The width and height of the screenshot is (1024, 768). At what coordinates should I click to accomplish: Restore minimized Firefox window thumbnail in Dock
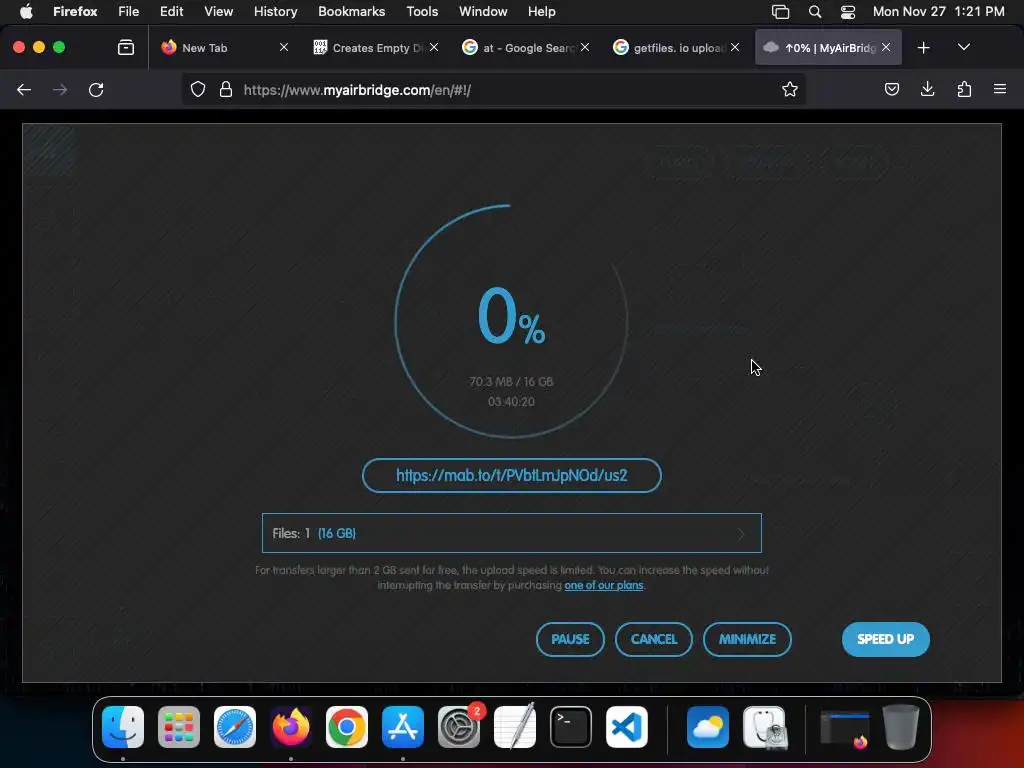coord(844,728)
